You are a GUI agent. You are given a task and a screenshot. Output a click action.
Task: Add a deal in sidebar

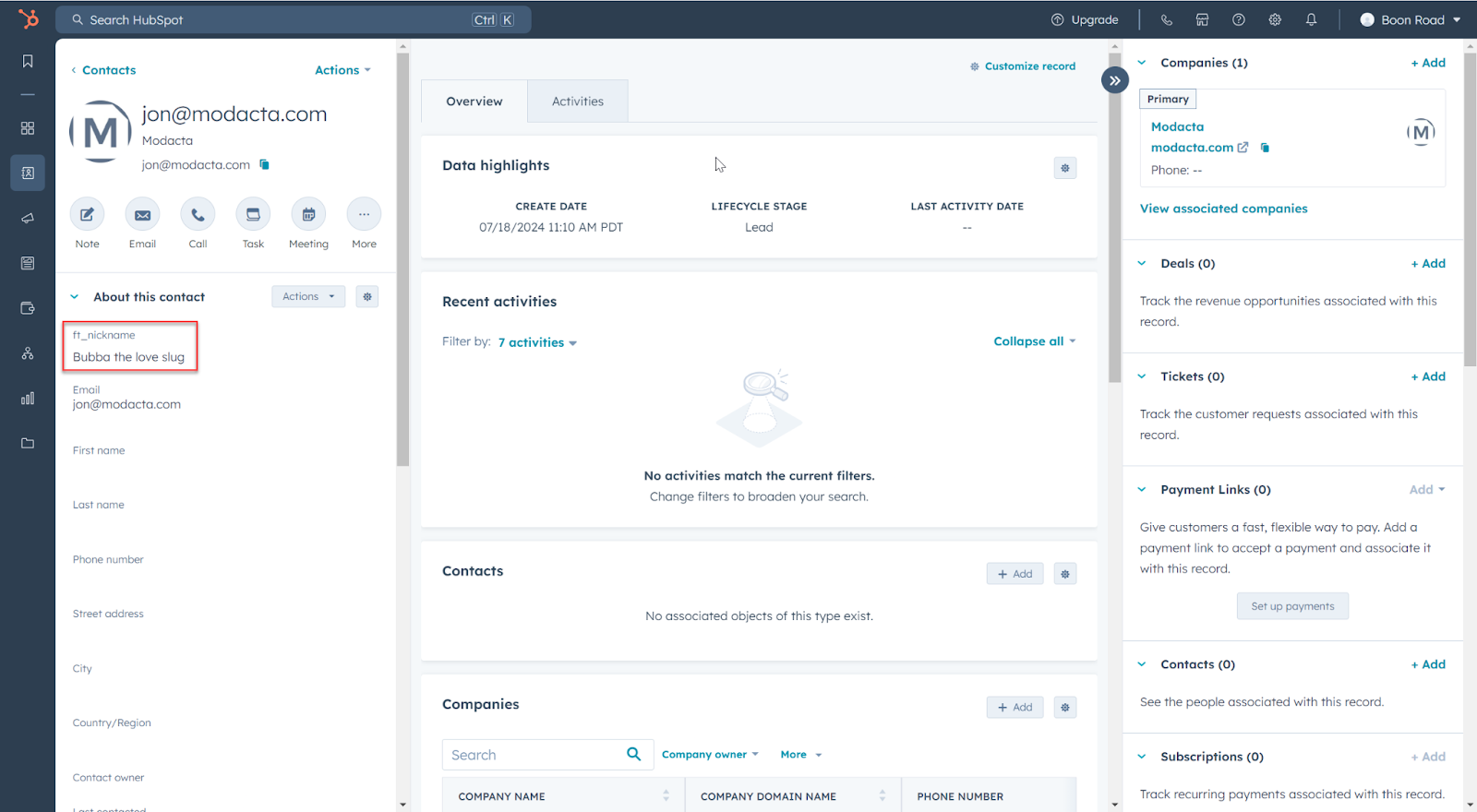click(x=1428, y=264)
